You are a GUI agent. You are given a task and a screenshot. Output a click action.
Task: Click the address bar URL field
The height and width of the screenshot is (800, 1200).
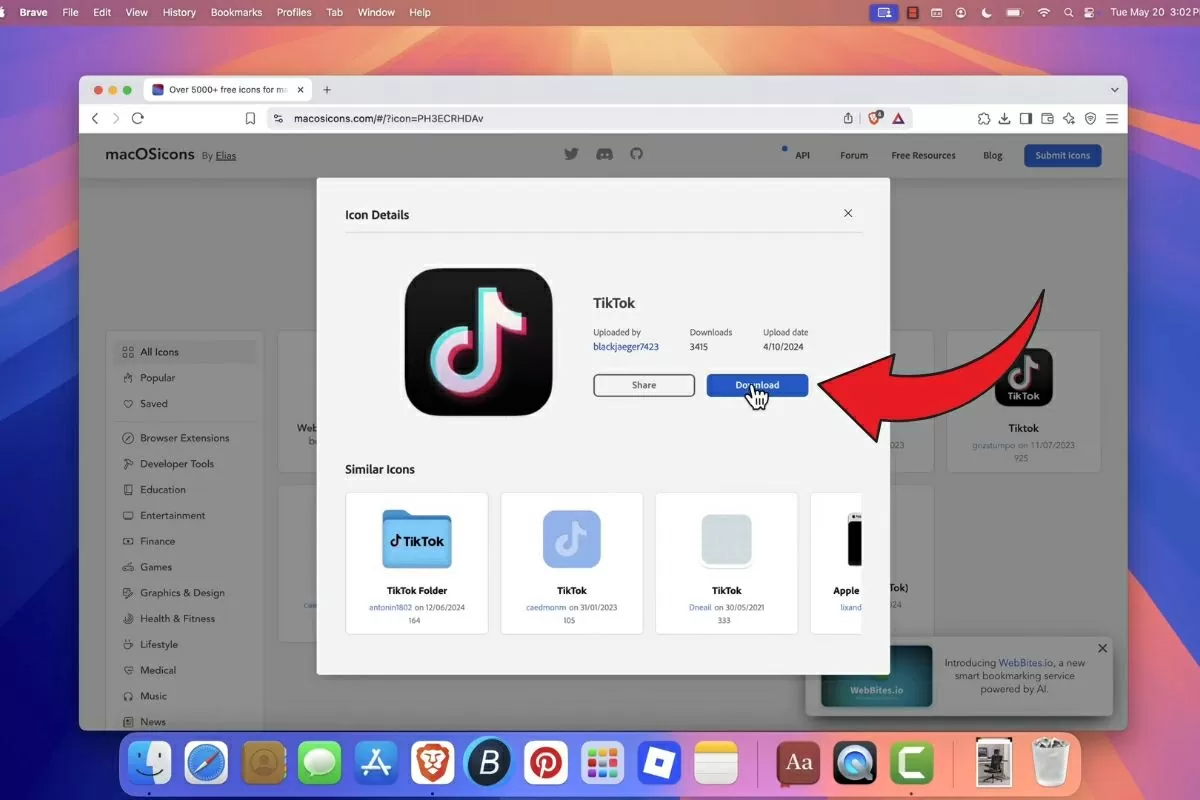click(x=550, y=118)
